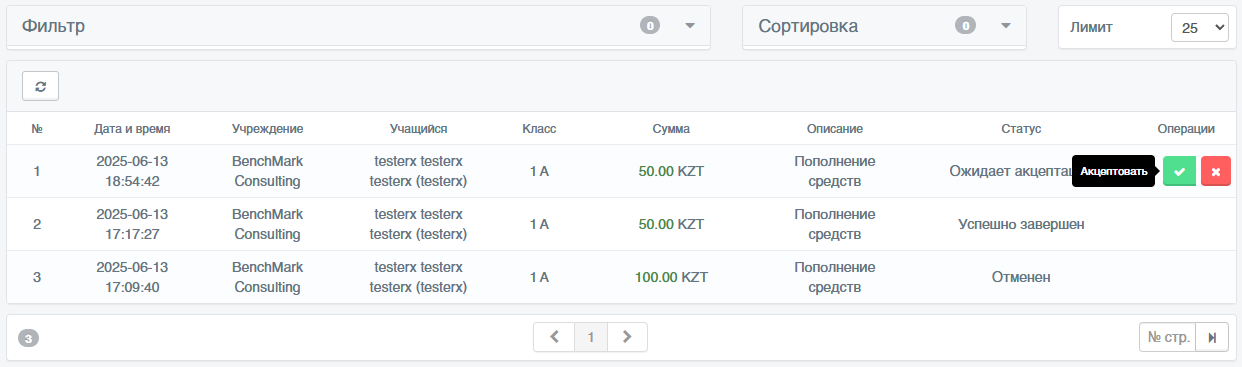Go to next page arrow
Image resolution: width=1242 pixels, height=367 pixels.
click(x=627, y=337)
